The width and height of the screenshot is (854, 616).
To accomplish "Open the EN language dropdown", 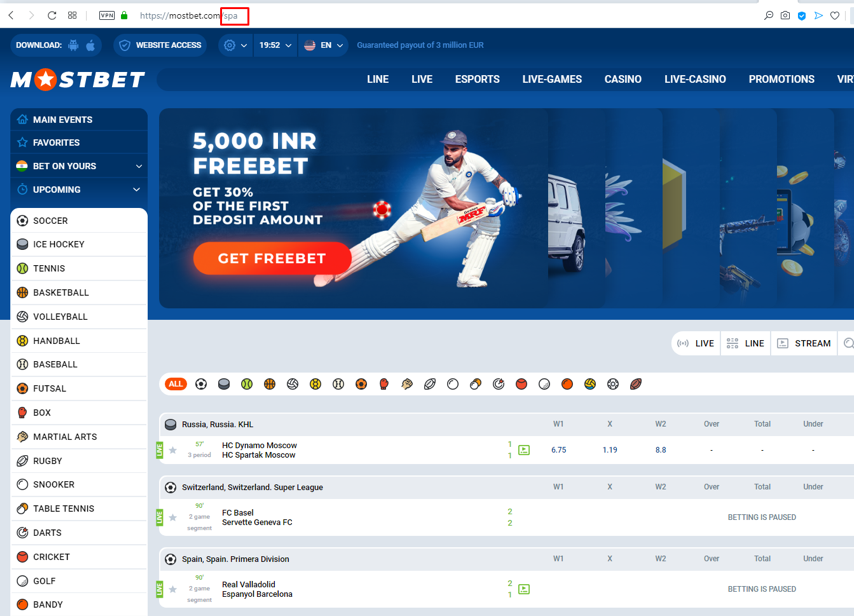I will click(x=324, y=45).
